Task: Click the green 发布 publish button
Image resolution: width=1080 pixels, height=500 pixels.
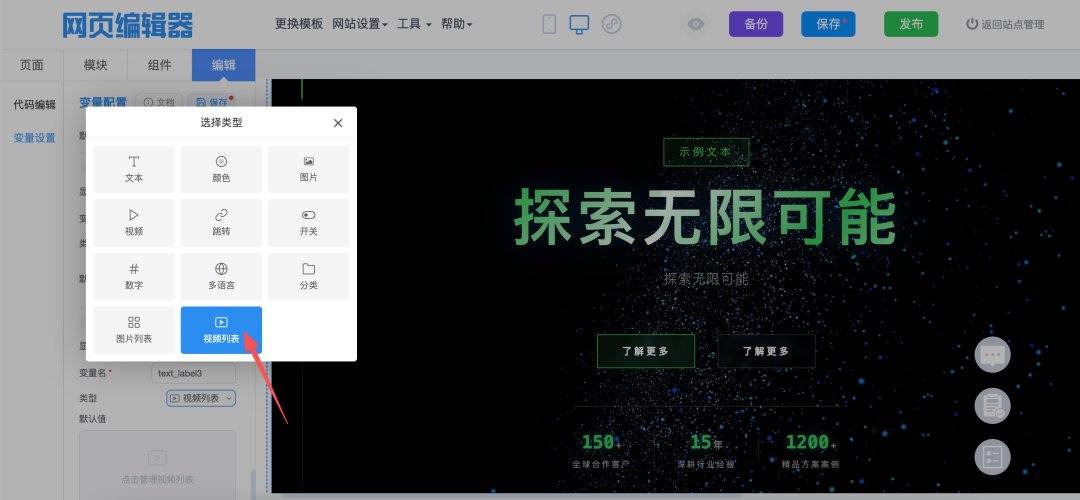Action: [x=911, y=24]
